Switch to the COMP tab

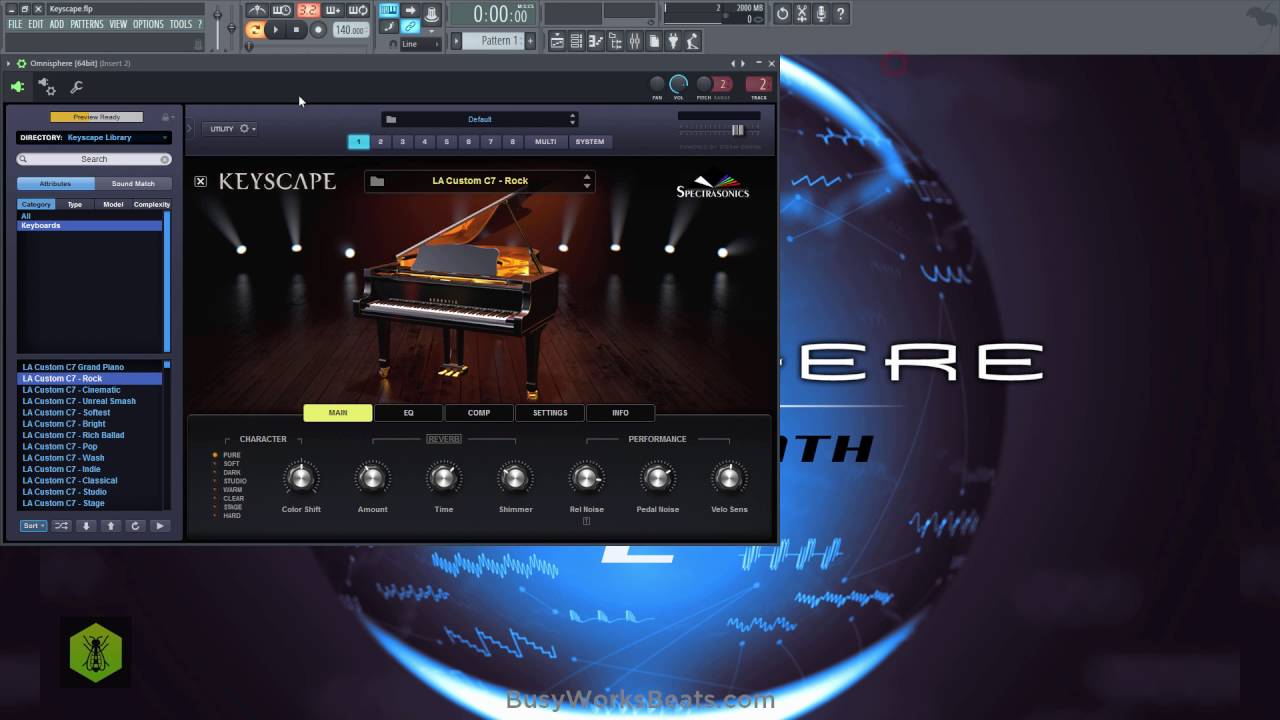[x=479, y=413]
